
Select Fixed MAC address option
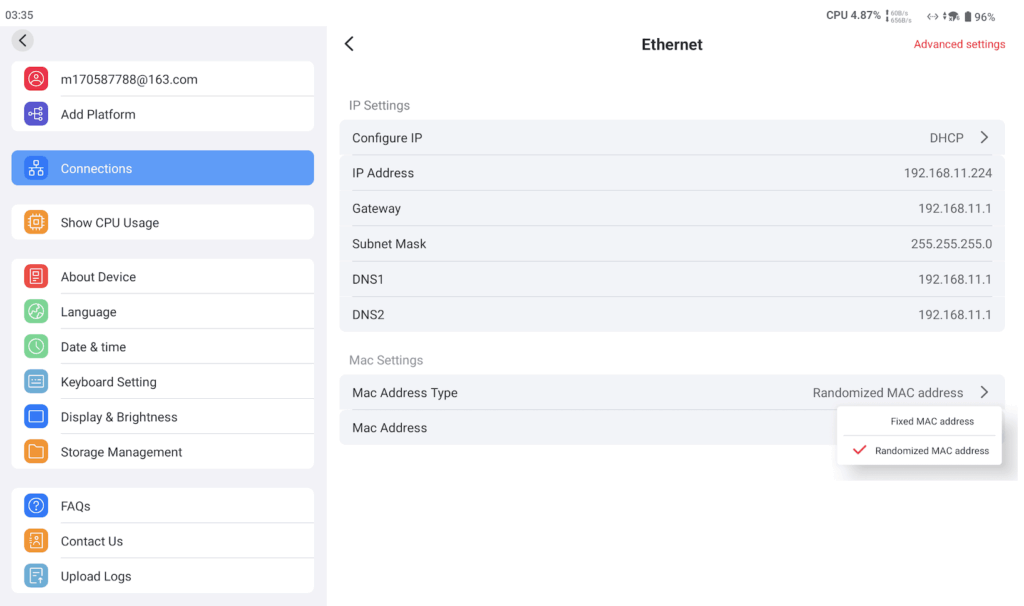(931, 421)
